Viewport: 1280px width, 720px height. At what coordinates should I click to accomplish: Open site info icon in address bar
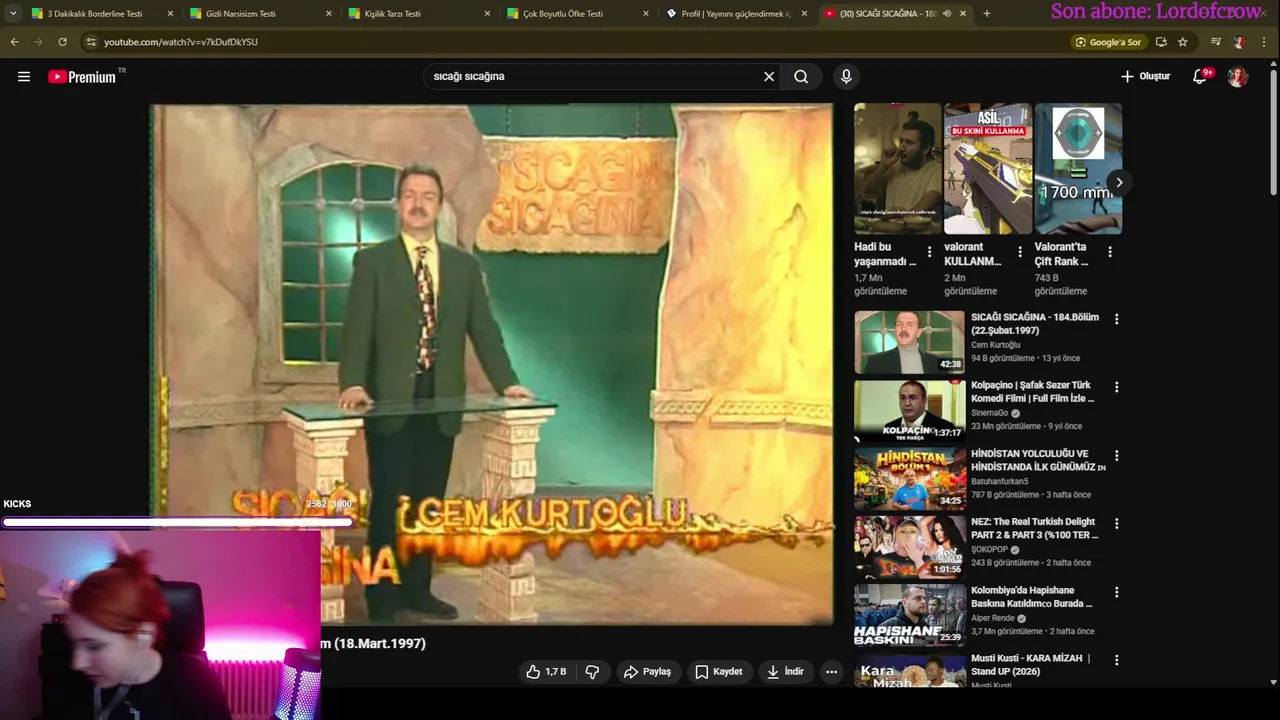coord(91,42)
